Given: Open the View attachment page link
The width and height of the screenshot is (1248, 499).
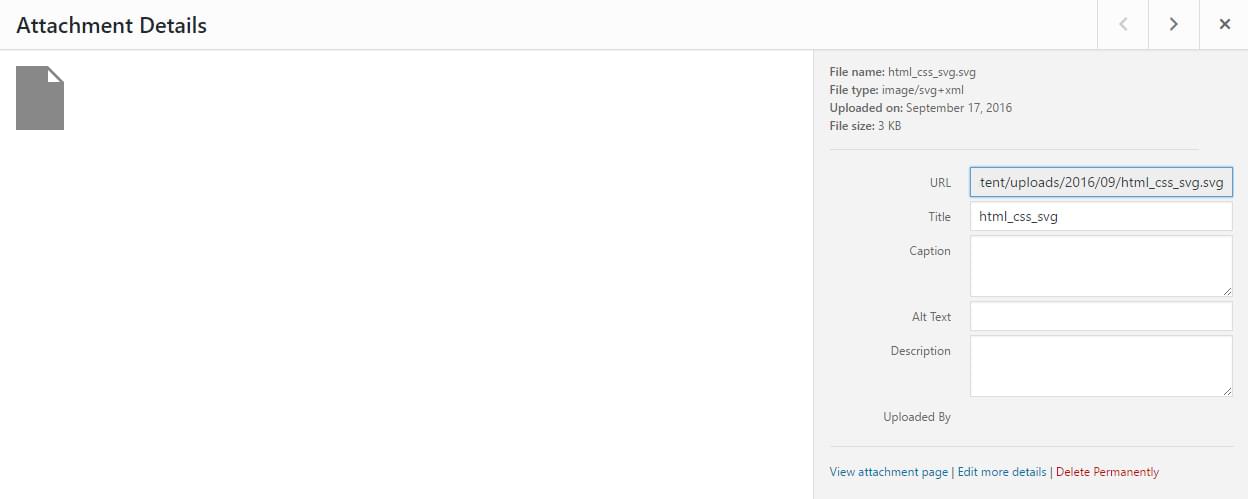Looking at the screenshot, I should [x=889, y=472].
